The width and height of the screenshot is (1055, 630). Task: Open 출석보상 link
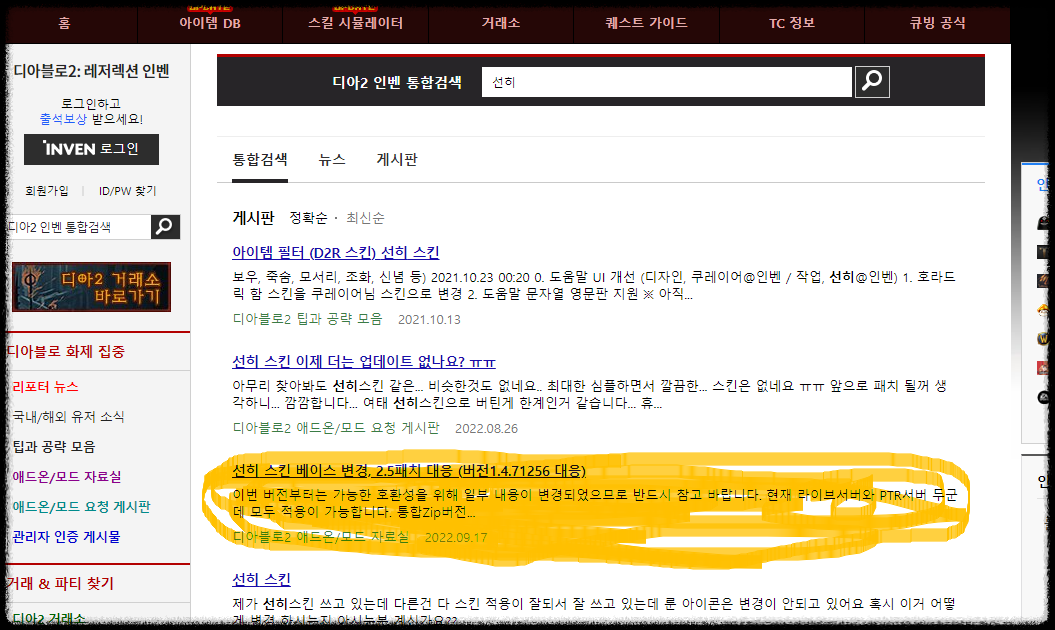63,119
